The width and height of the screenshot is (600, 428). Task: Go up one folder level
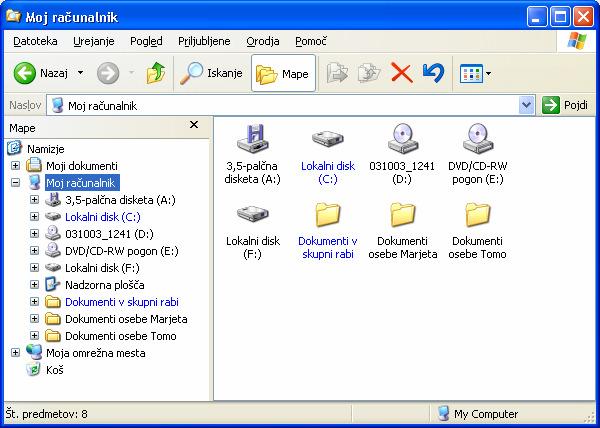tap(155, 73)
